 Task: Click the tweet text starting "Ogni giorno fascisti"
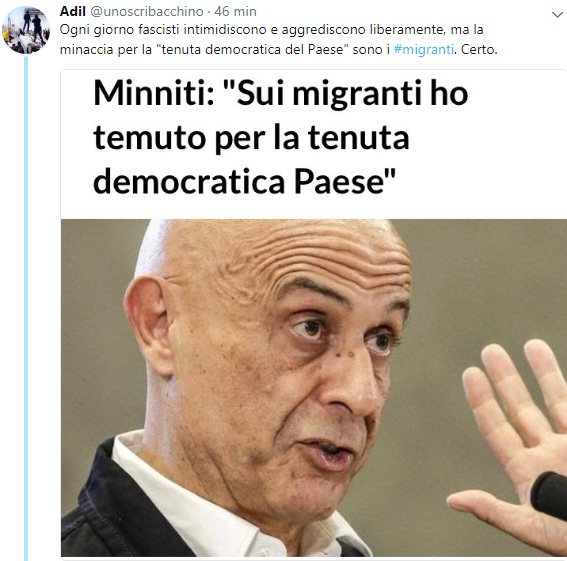click(x=278, y=39)
